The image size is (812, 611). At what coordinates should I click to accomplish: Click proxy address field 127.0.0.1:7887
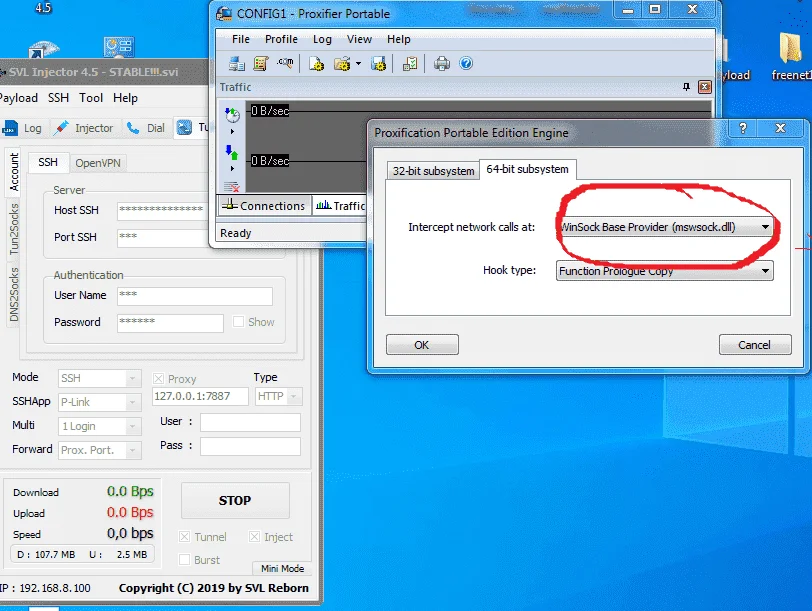pyautogui.click(x=200, y=397)
